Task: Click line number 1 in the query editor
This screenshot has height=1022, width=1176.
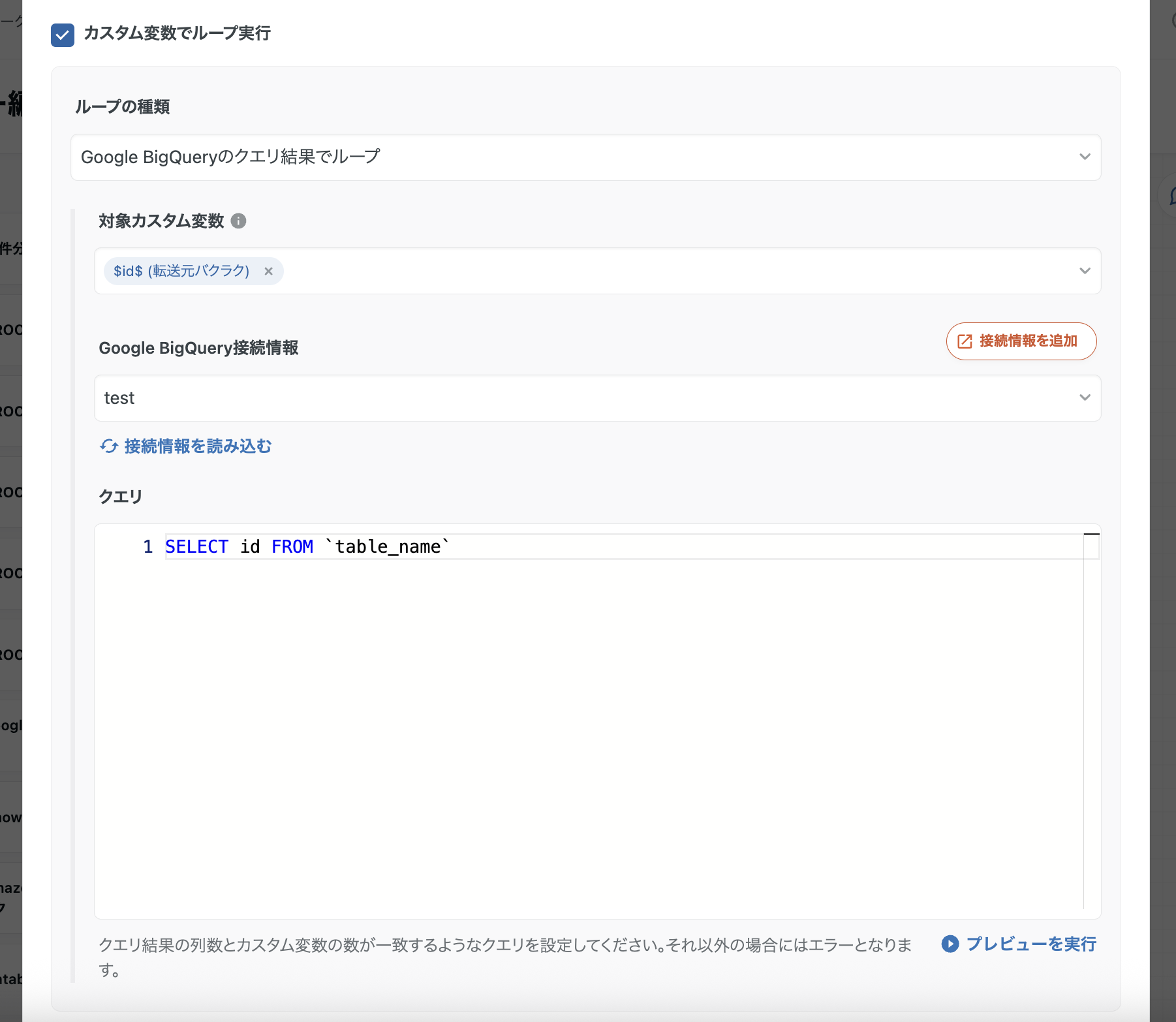Action: tap(147, 546)
